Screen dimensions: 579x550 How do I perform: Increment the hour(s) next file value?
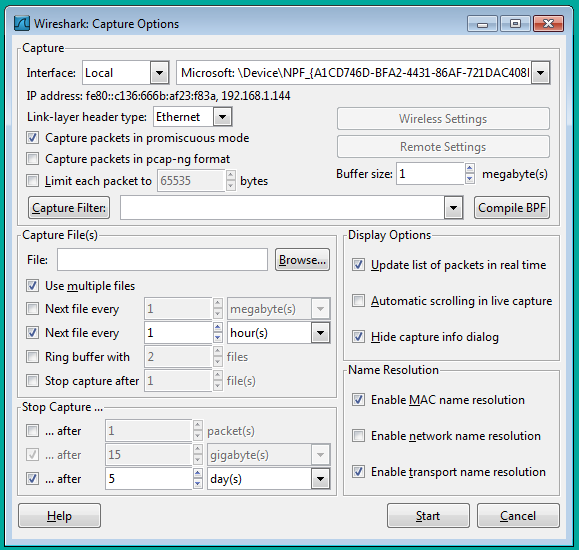(217, 328)
